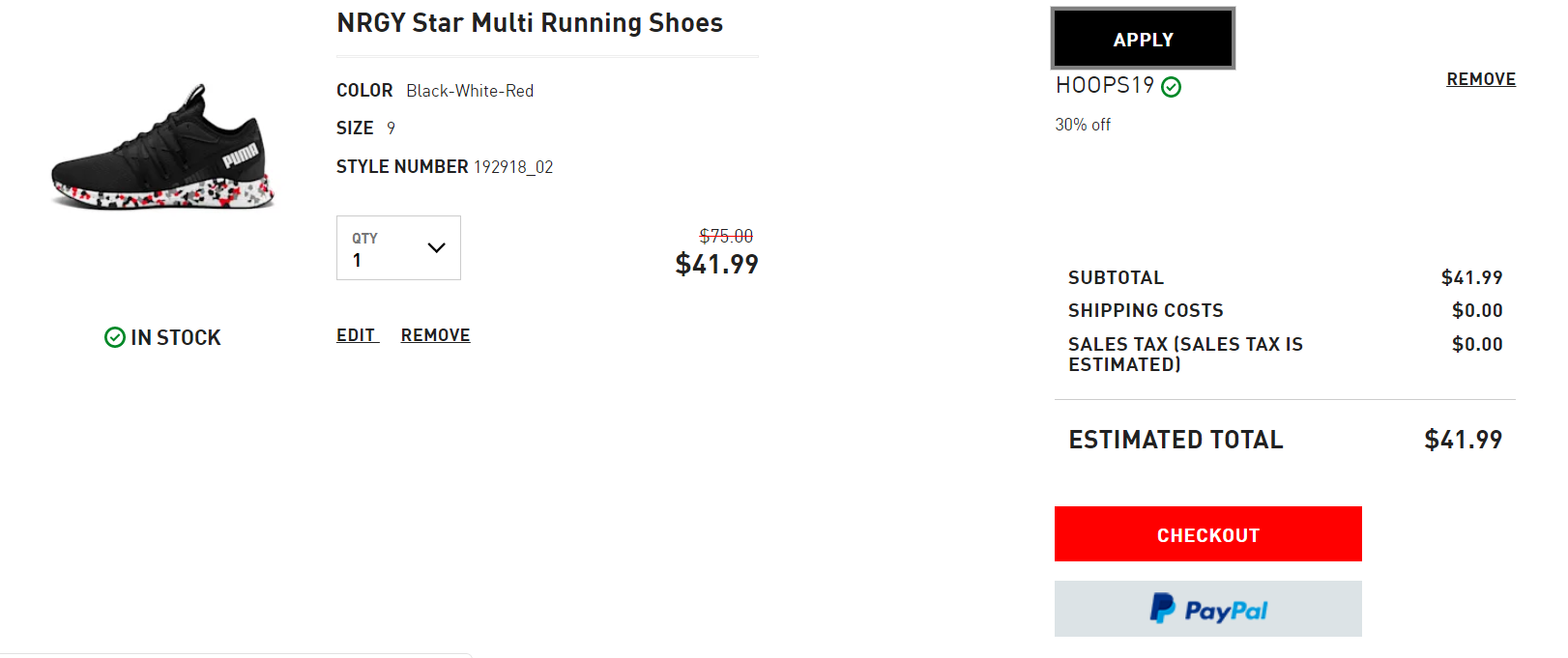The height and width of the screenshot is (658, 1568).
Task: Click the IN STOCK status text
Action: (176, 337)
